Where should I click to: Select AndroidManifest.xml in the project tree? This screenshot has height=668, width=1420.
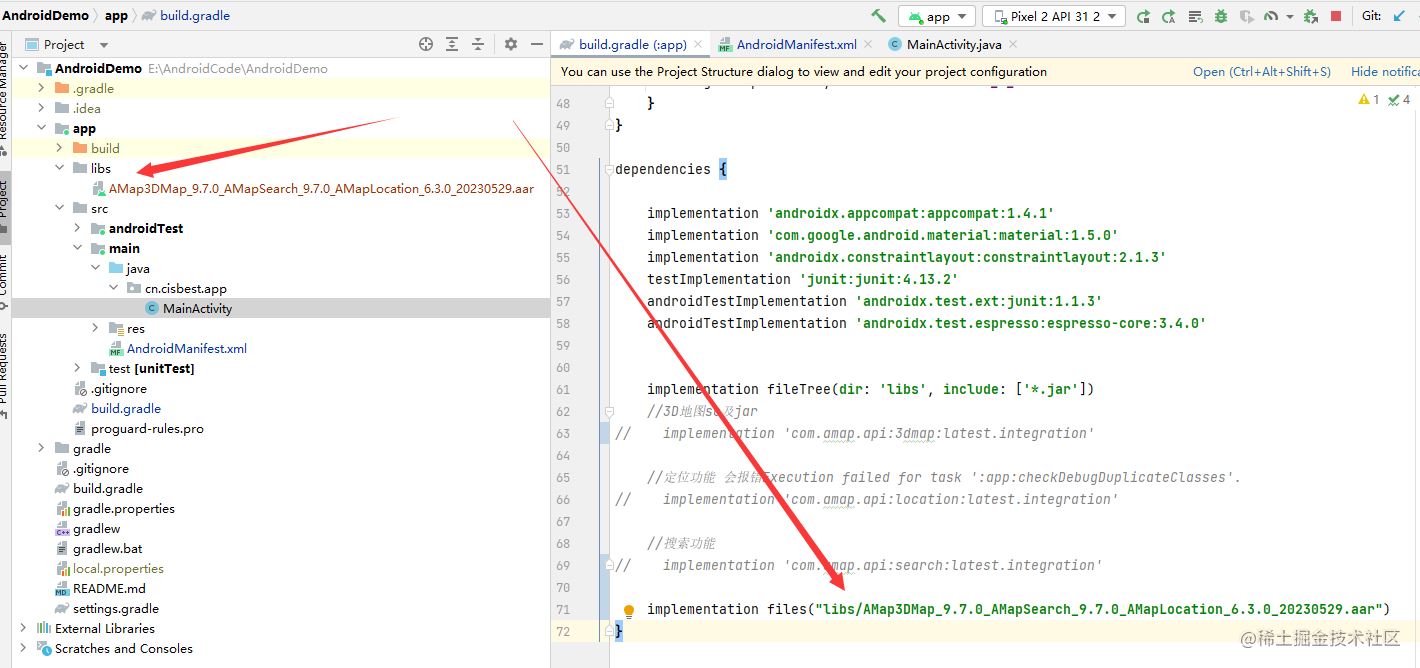(x=186, y=348)
